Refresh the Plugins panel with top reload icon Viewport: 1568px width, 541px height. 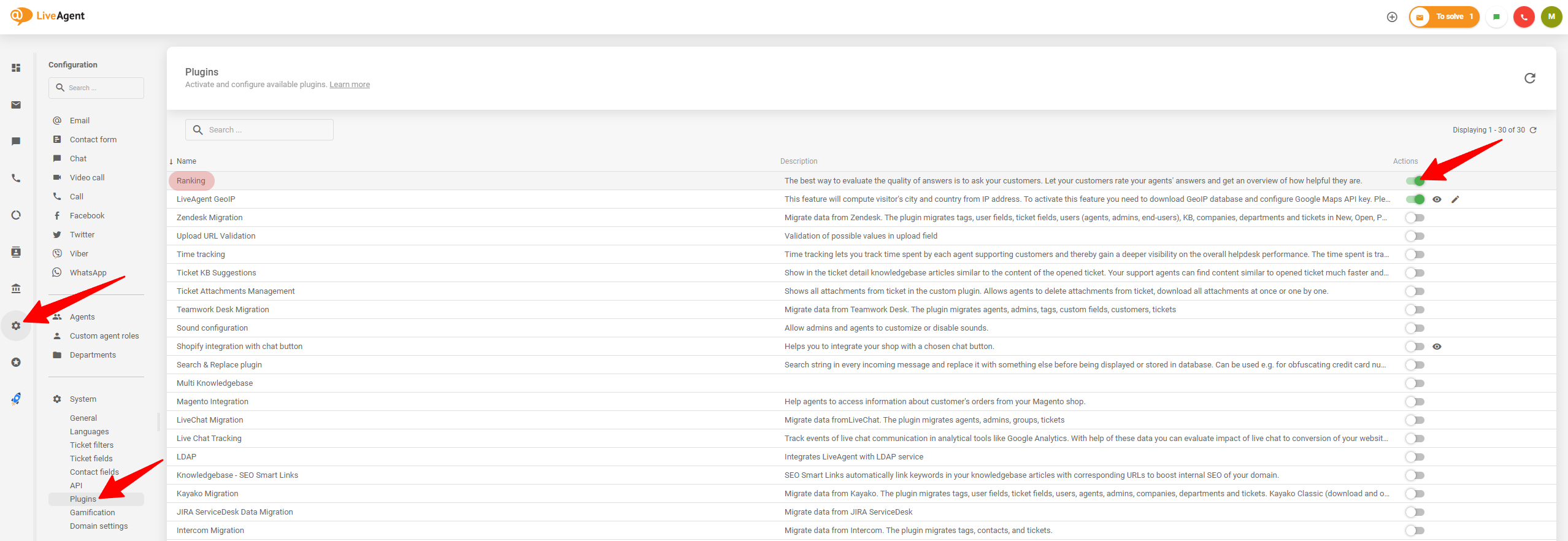point(1529,78)
